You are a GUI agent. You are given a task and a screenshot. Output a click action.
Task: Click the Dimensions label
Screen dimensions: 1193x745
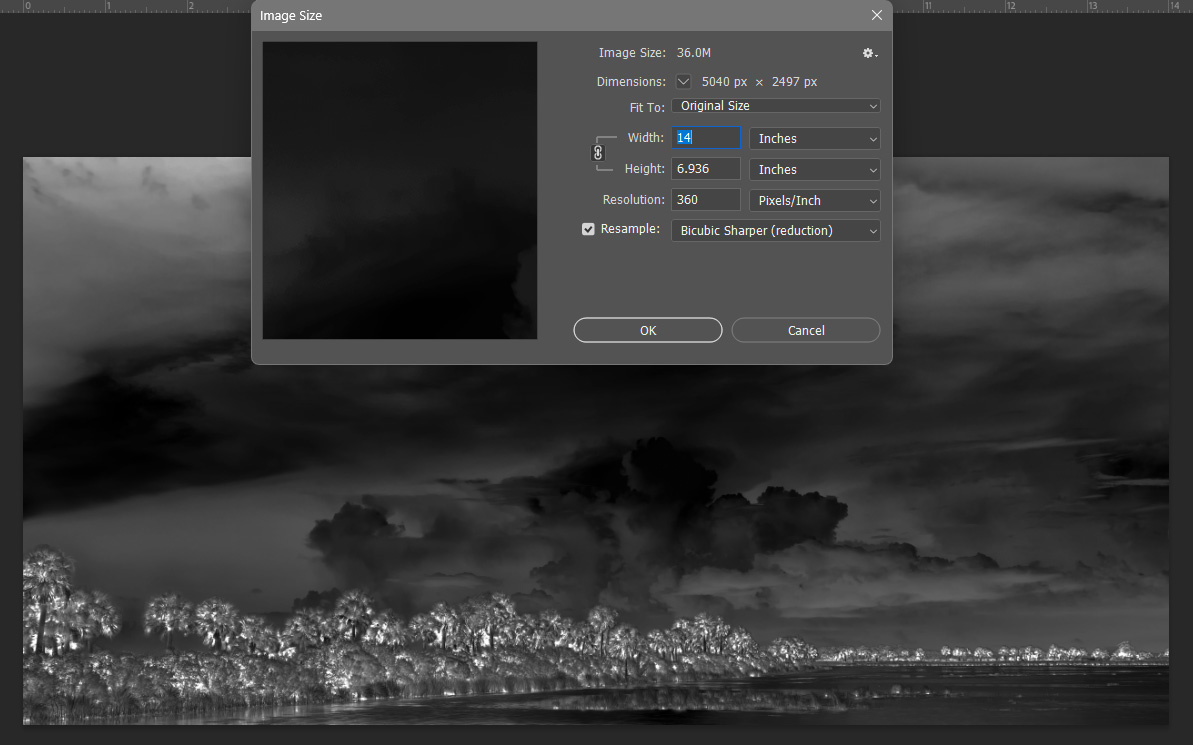tap(631, 81)
